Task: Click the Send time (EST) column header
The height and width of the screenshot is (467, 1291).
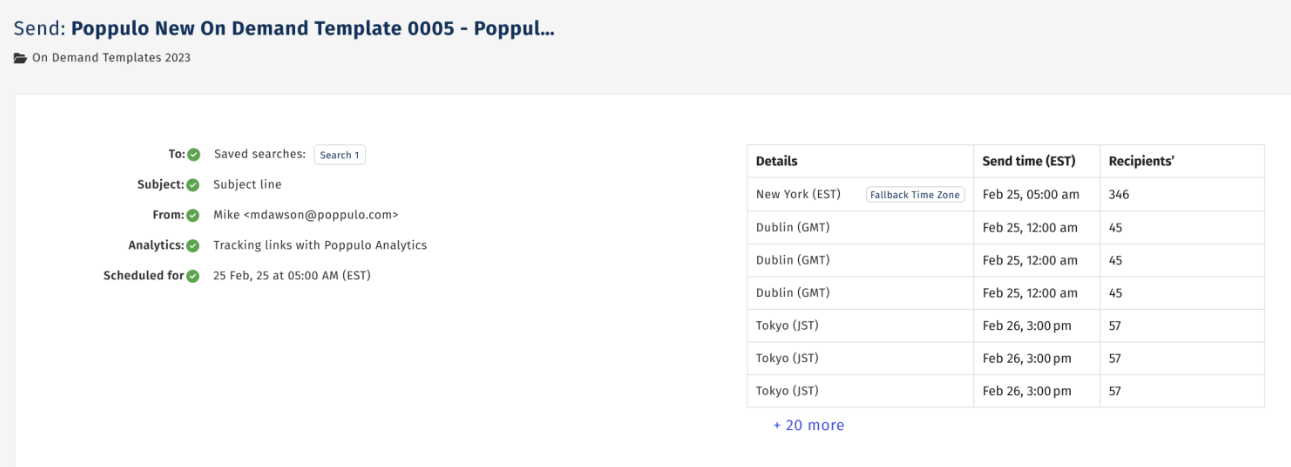Action: pos(1029,161)
